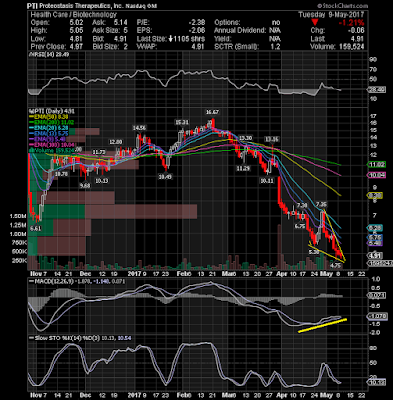The height and width of the screenshot is (400, 393).
Task: Click the Slow STO value tag on right
Action: 376,382
